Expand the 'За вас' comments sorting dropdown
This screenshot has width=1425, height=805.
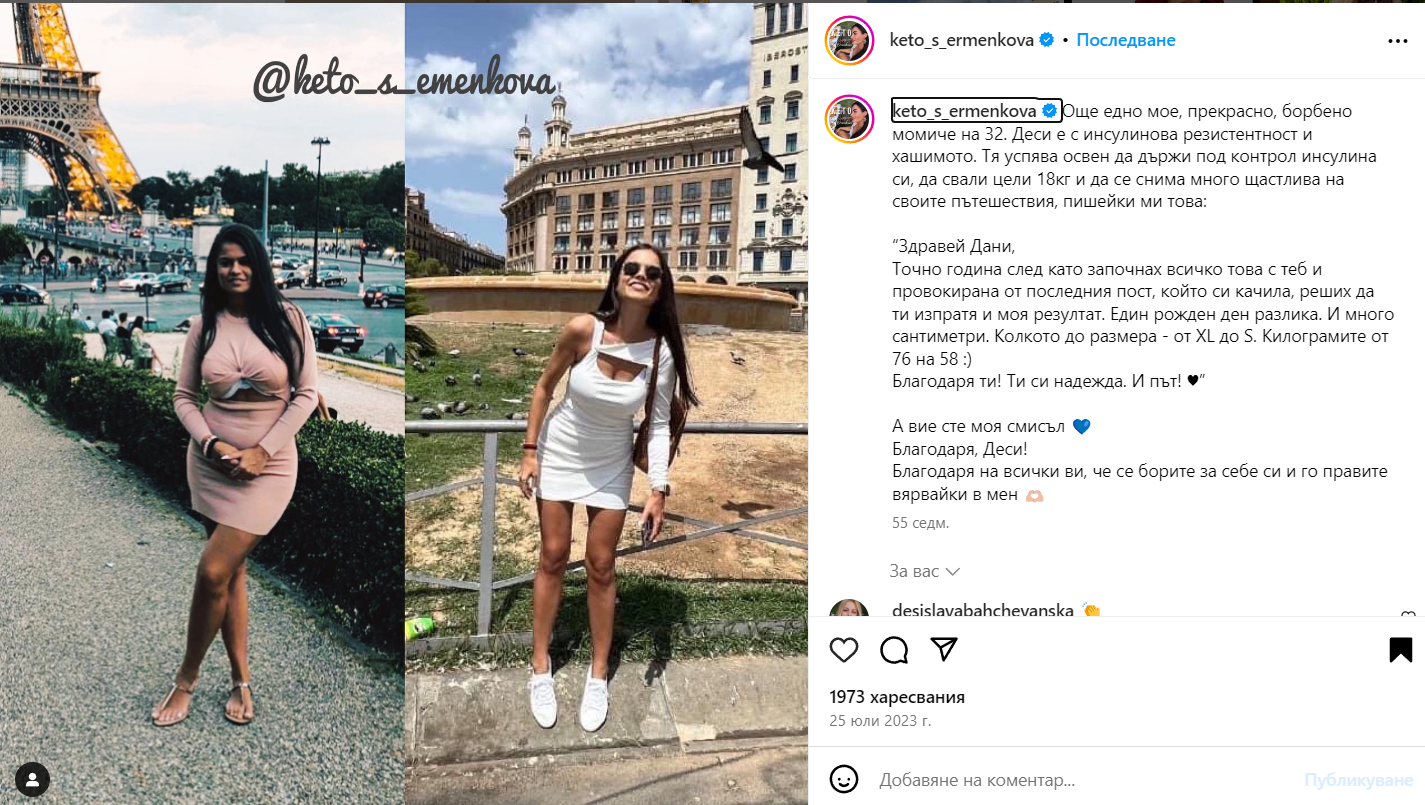click(924, 571)
